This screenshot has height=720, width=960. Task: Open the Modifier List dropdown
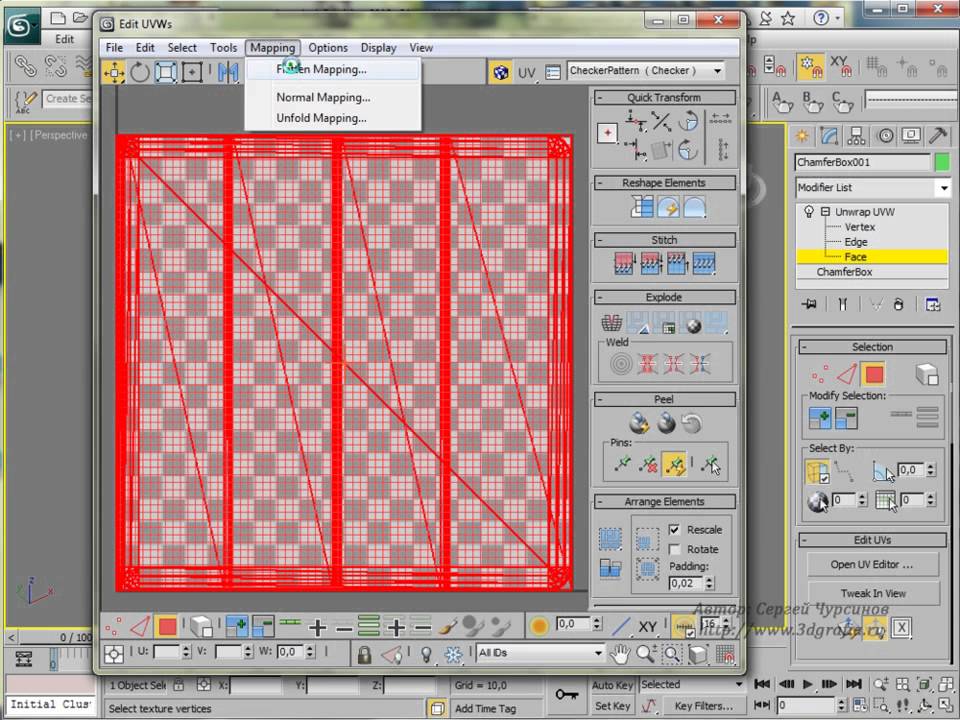pos(943,188)
